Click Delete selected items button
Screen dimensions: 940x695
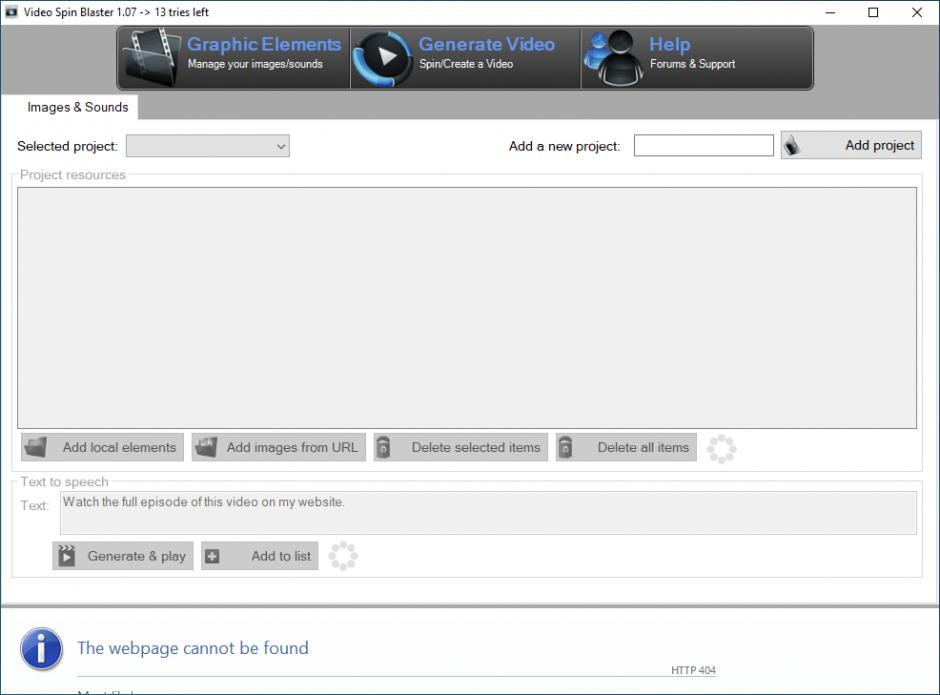[460, 447]
